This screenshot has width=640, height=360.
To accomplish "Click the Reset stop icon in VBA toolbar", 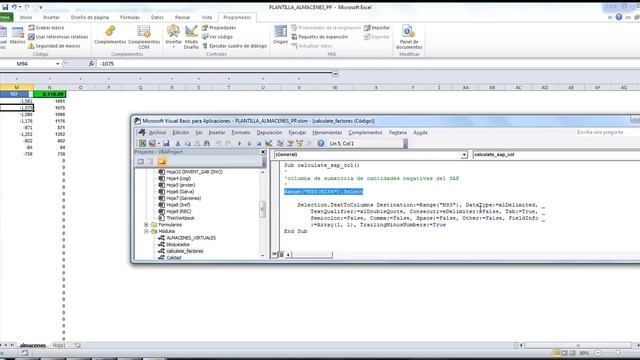I will (x=259, y=143).
